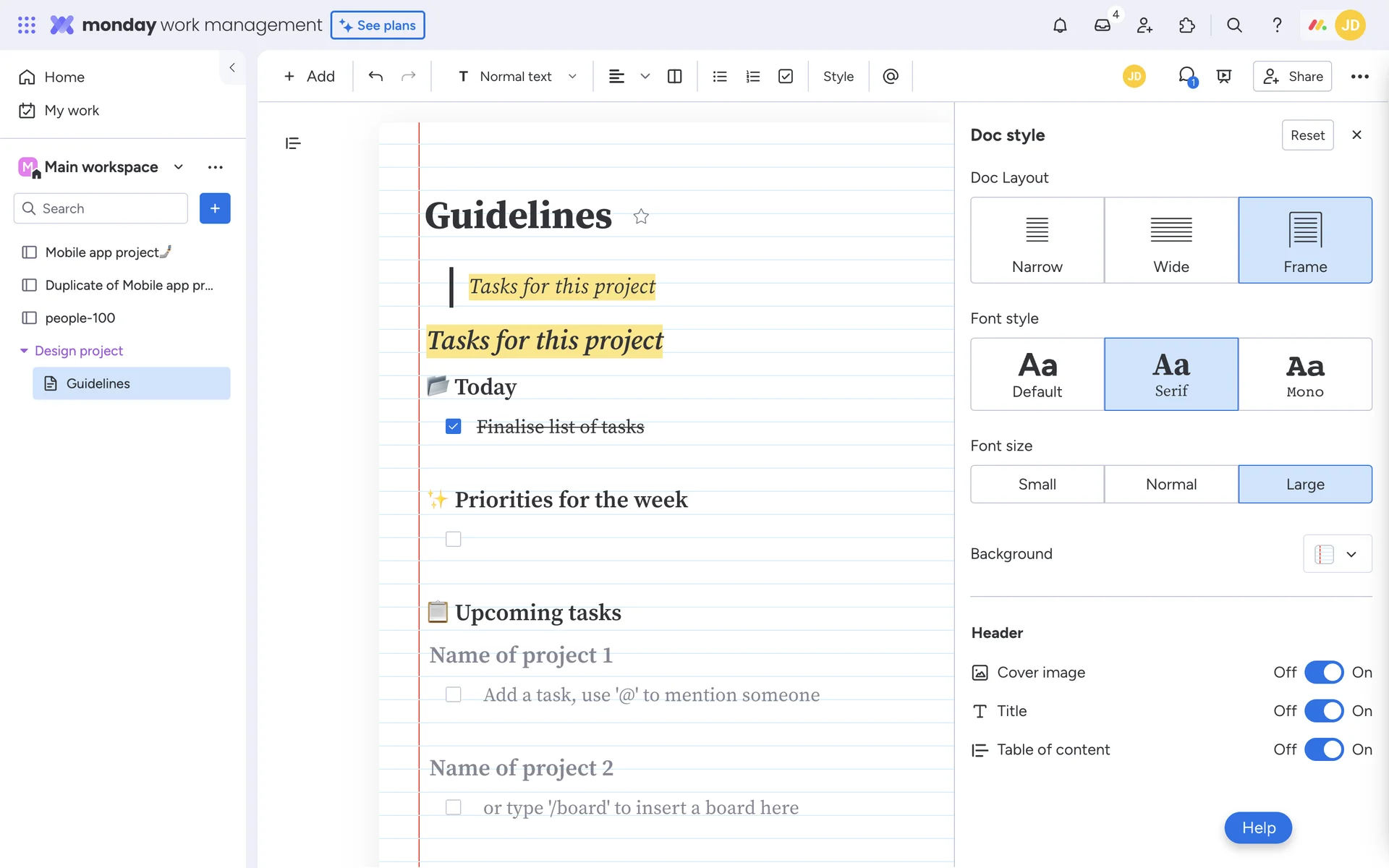The width and height of the screenshot is (1389, 868).
Task: Choose the Mono font style
Action: point(1304,374)
